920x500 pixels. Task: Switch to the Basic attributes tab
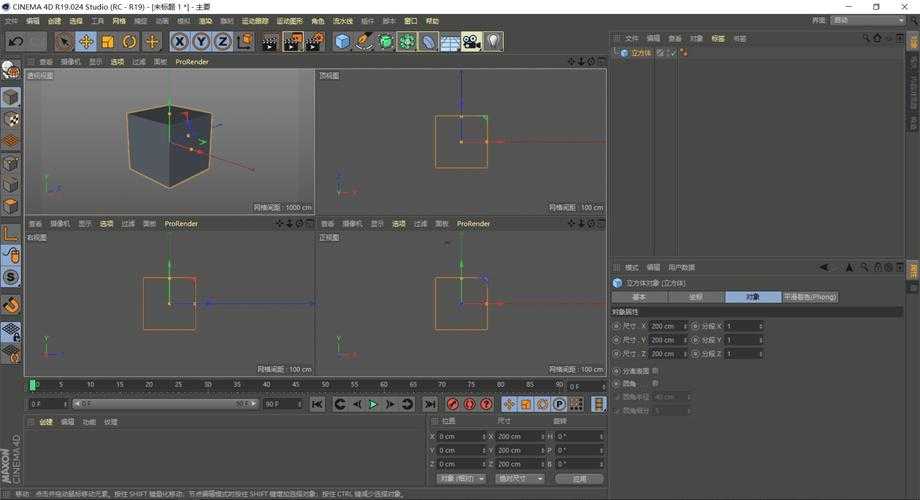pyautogui.click(x=639, y=297)
